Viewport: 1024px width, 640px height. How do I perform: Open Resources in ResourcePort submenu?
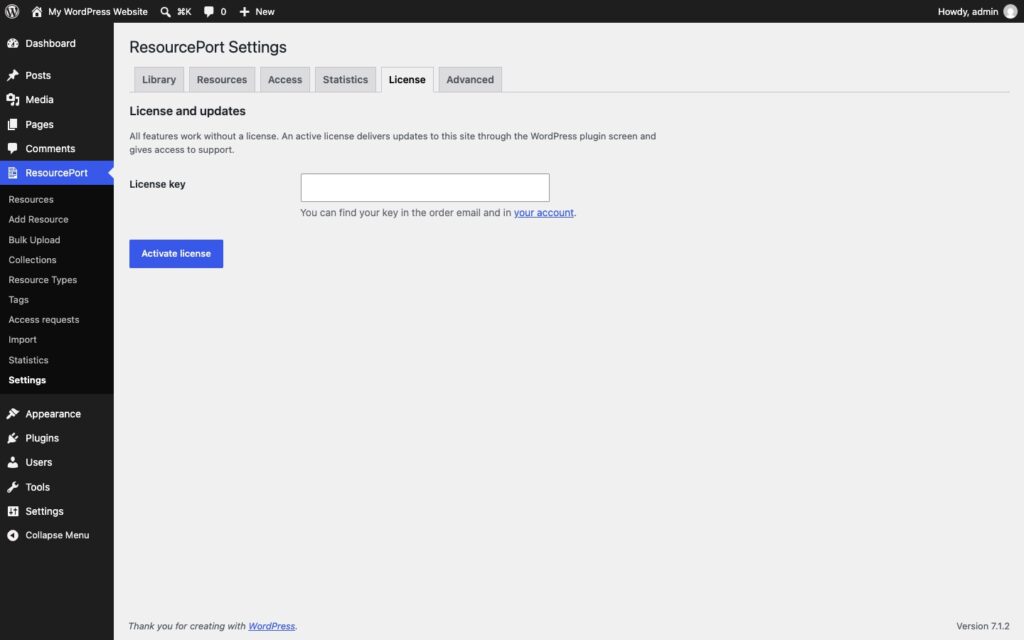pyautogui.click(x=31, y=199)
